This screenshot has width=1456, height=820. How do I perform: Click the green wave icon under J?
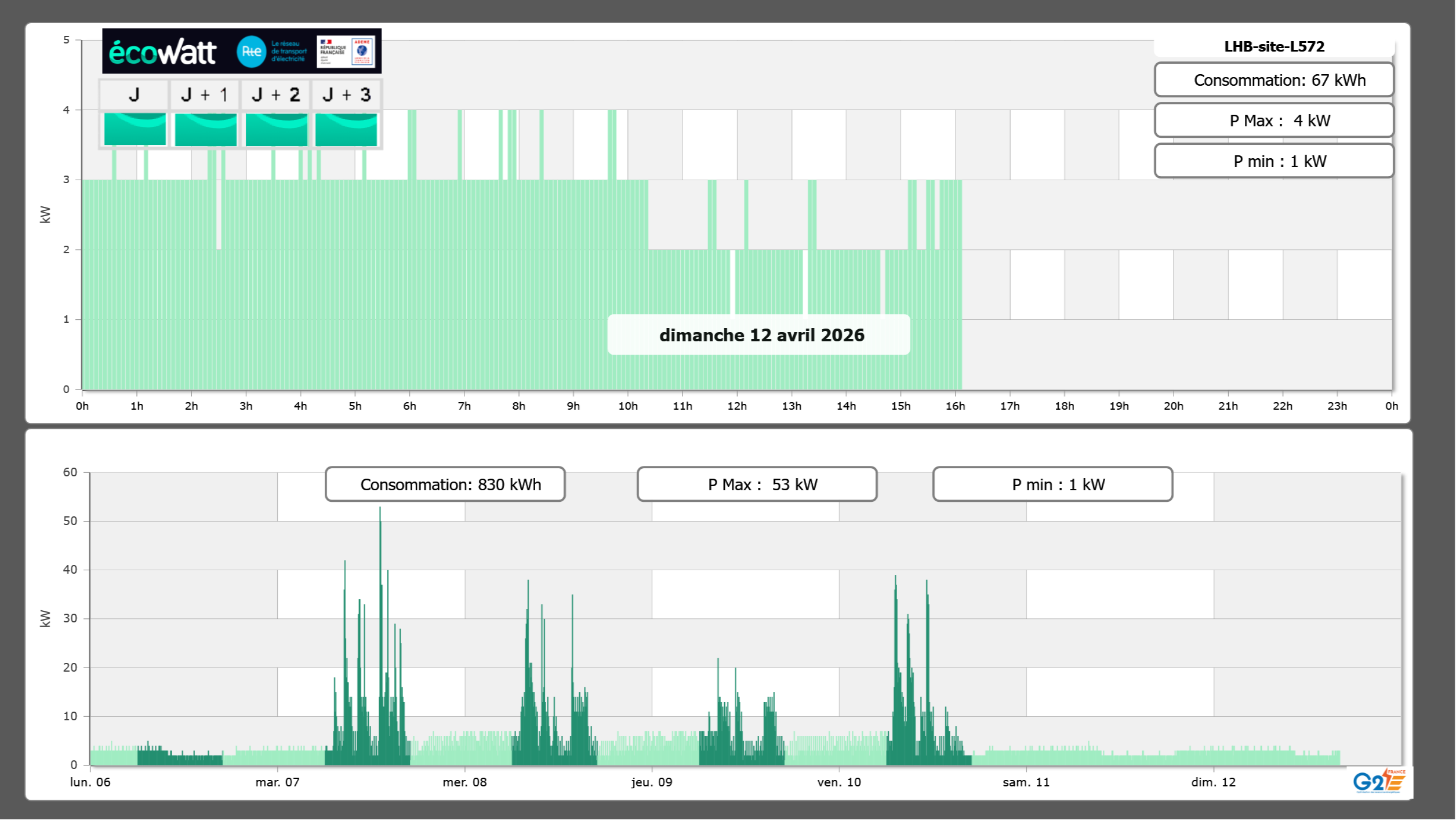coord(135,129)
